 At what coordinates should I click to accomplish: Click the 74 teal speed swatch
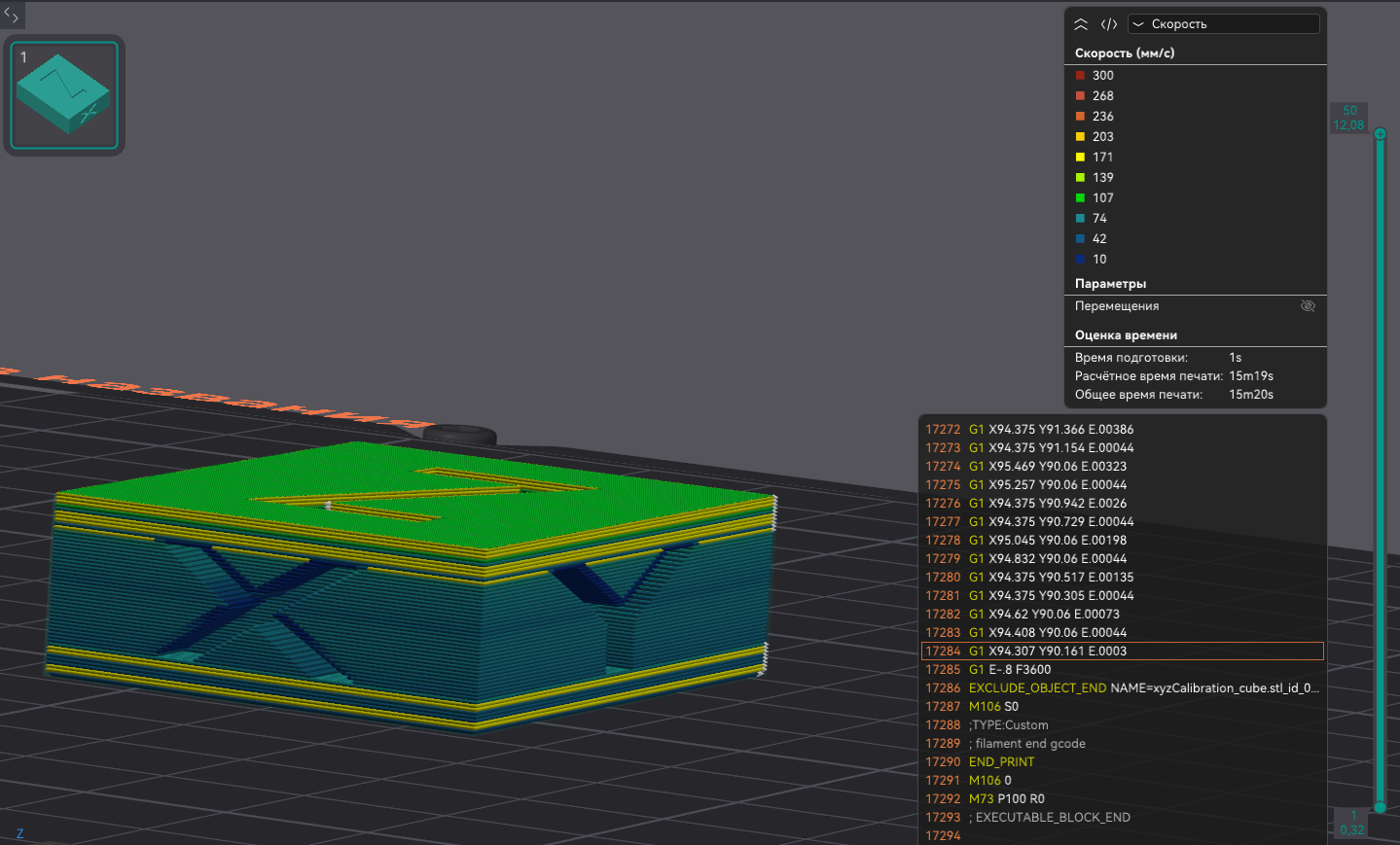tap(1080, 219)
